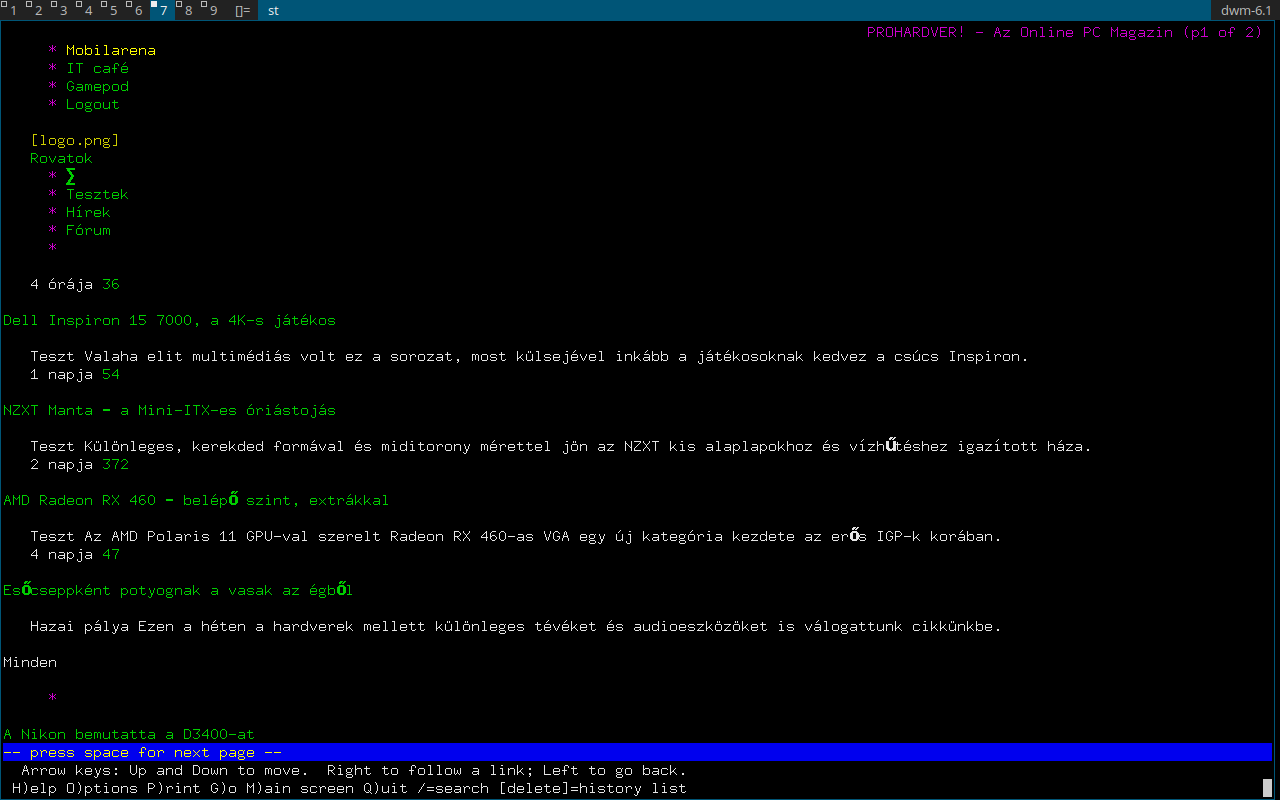The height and width of the screenshot is (800, 1280).
Task: Switch to dwm workspace tag 1
Action: (13, 10)
